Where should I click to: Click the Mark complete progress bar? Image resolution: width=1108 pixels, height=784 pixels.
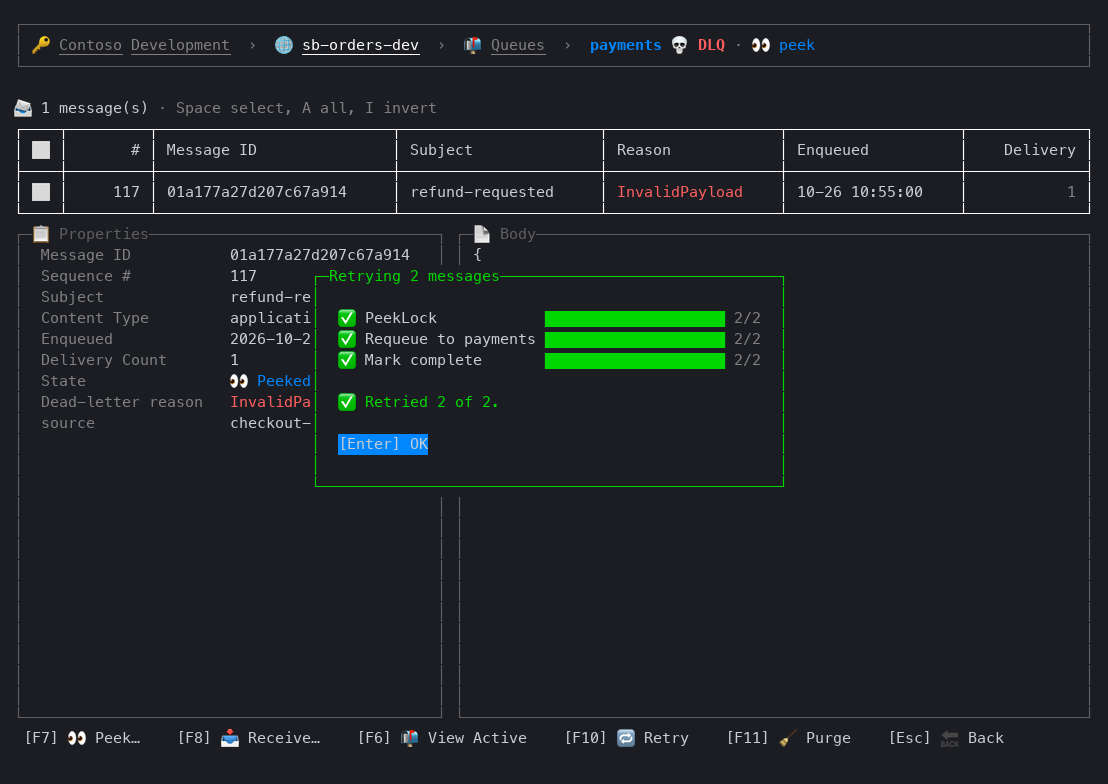pyautogui.click(x=635, y=361)
